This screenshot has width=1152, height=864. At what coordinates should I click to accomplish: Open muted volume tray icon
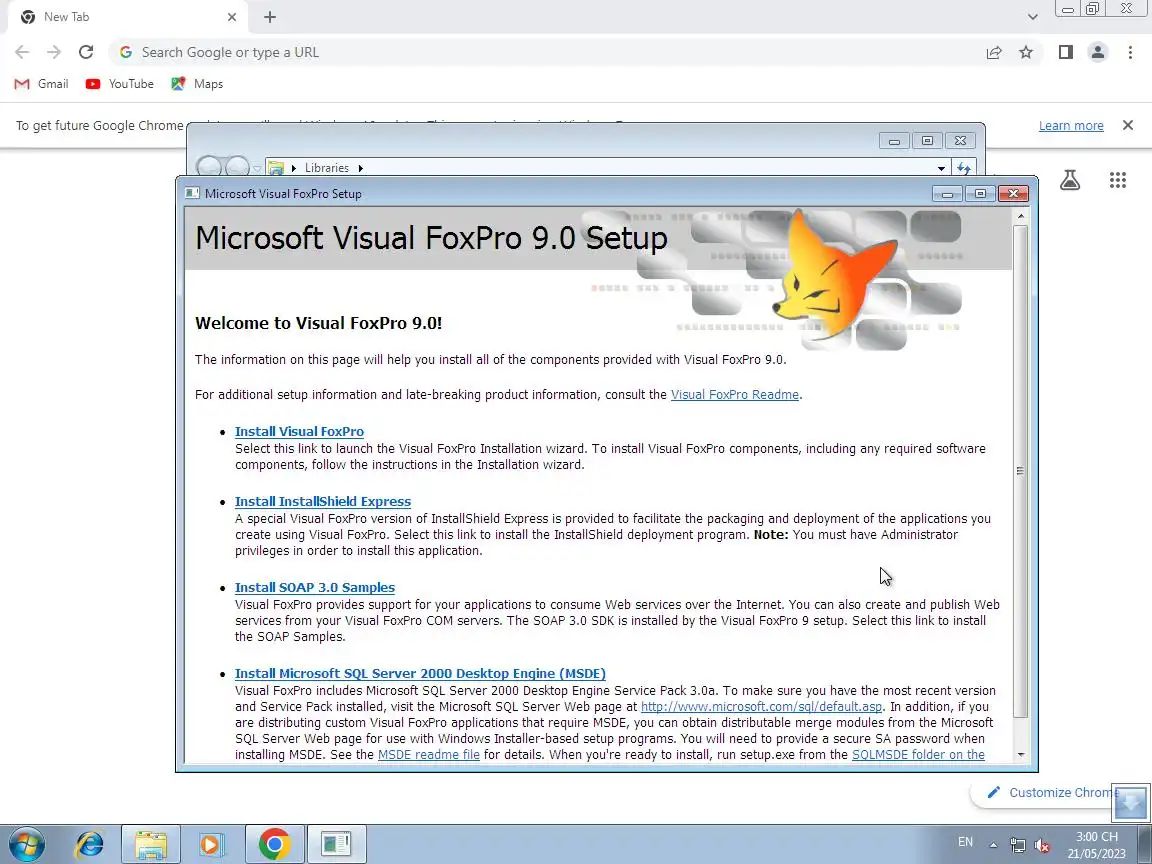[x=1041, y=846]
